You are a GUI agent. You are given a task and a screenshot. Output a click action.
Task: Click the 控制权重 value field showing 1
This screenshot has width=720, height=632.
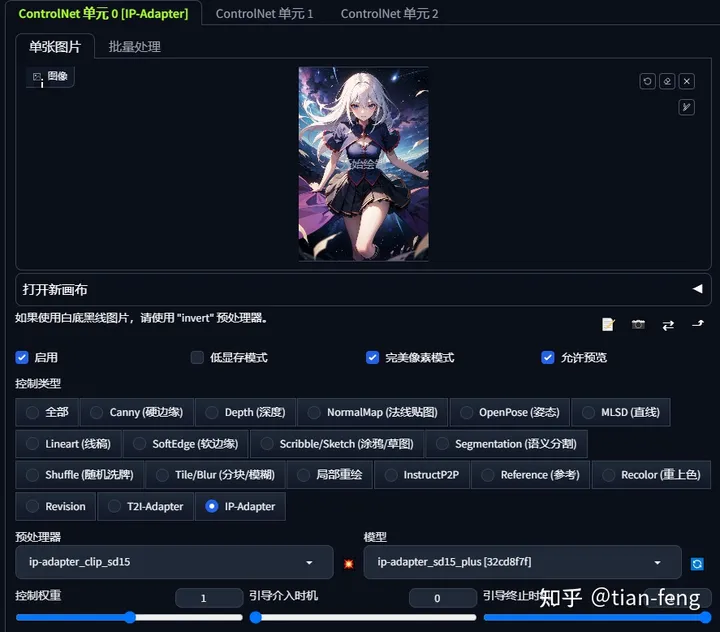(x=209, y=598)
